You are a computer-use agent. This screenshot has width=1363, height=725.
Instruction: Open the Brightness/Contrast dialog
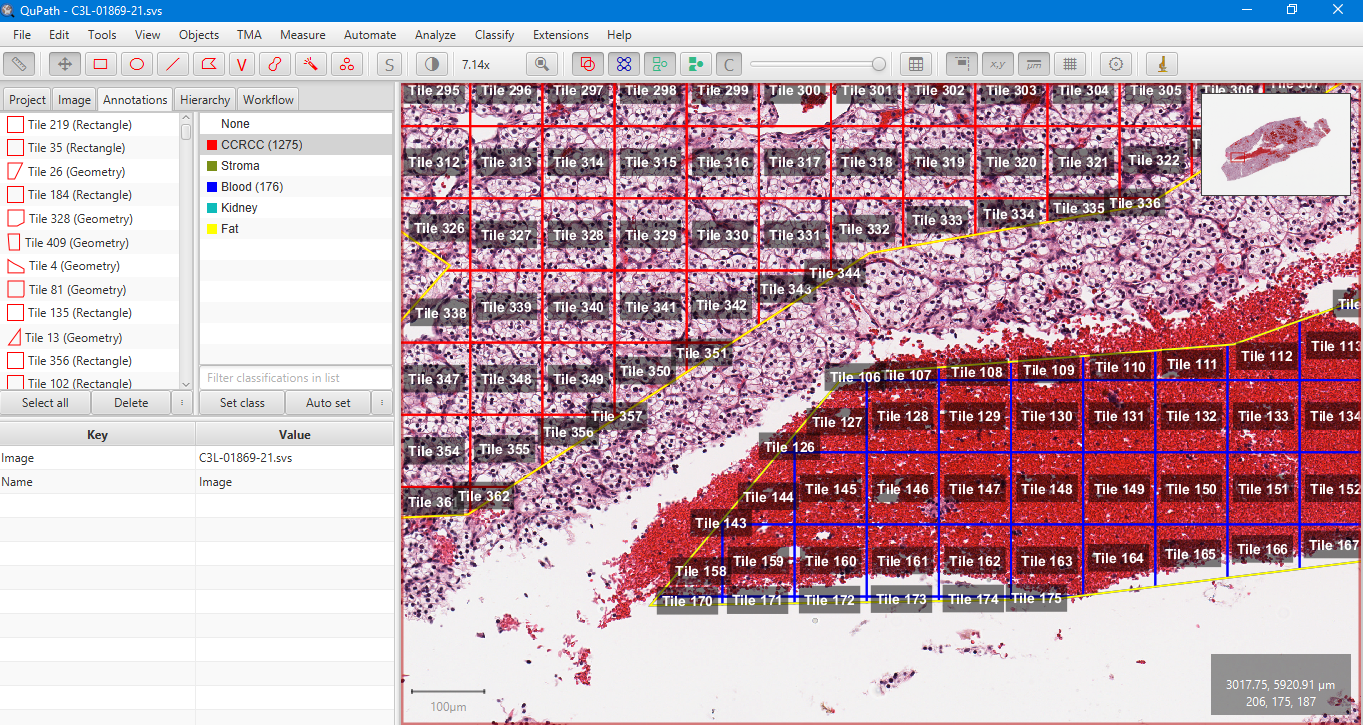coord(430,63)
